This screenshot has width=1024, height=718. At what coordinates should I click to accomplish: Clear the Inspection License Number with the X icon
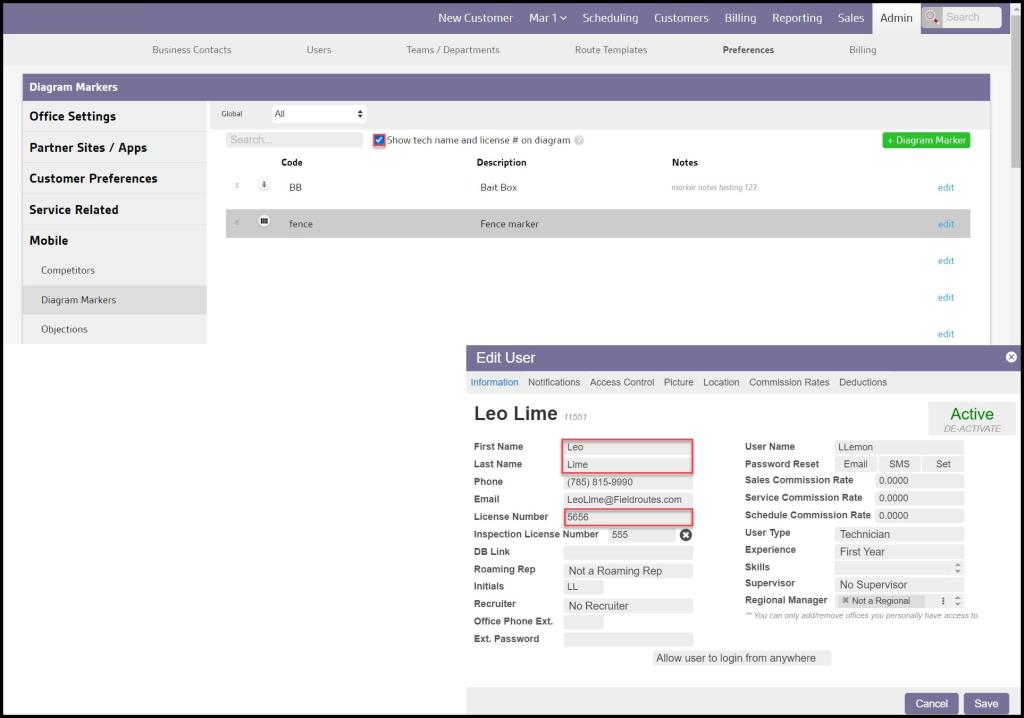pos(686,535)
